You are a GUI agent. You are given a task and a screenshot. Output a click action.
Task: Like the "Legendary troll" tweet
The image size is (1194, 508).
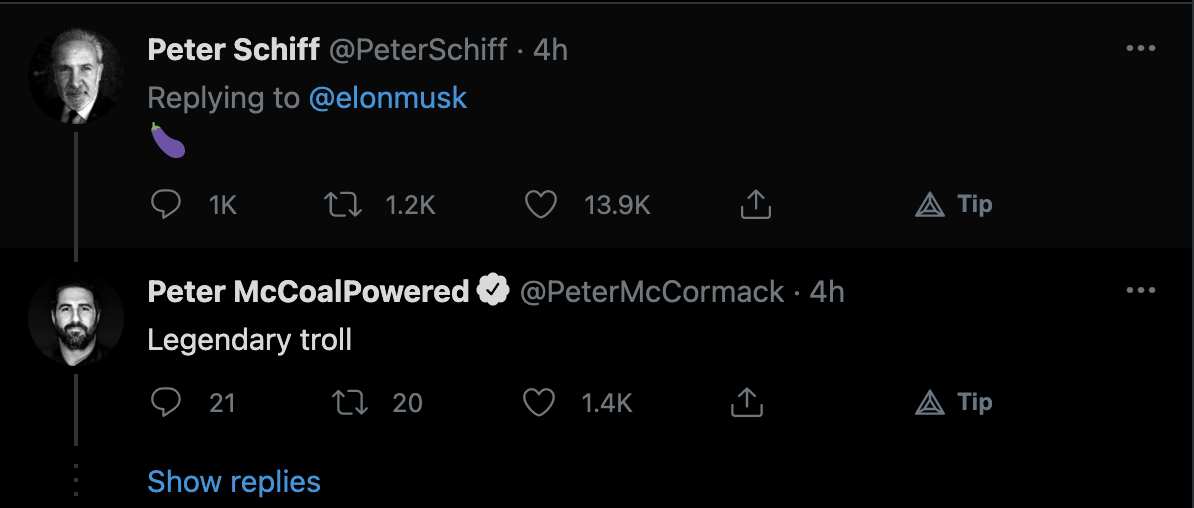click(540, 403)
